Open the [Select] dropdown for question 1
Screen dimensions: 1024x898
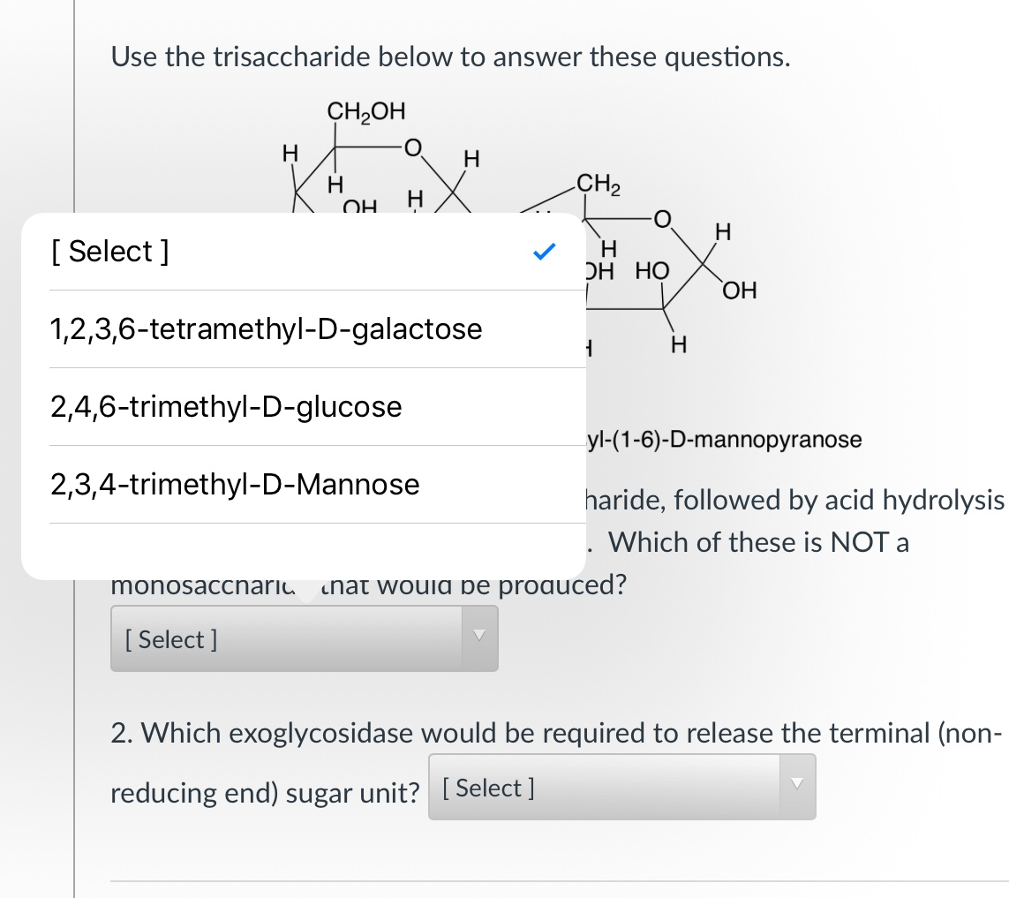pos(303,638)
